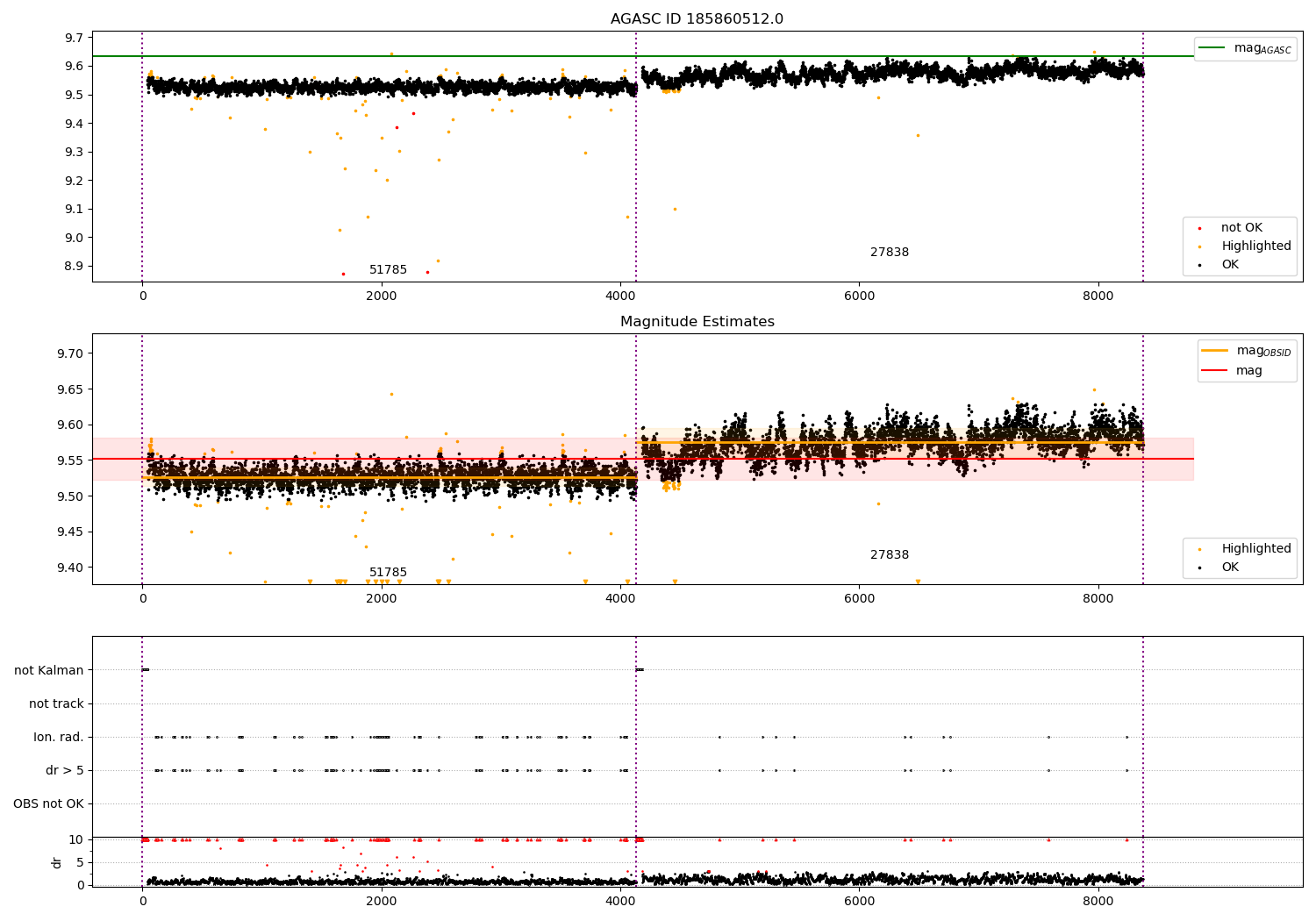Click the "9.0" y-axis tick label
Image resolution: width=1316 pixels, height=921 pixels.
pos(75,238)
